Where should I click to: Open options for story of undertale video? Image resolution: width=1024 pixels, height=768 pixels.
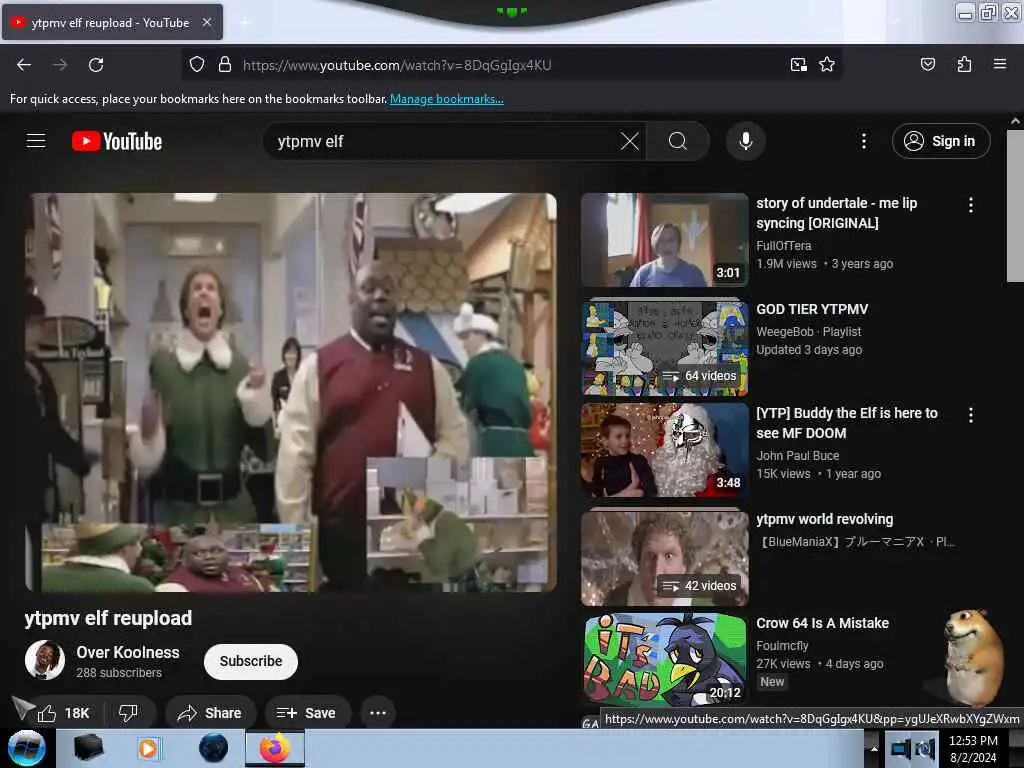tap(971, 205)
